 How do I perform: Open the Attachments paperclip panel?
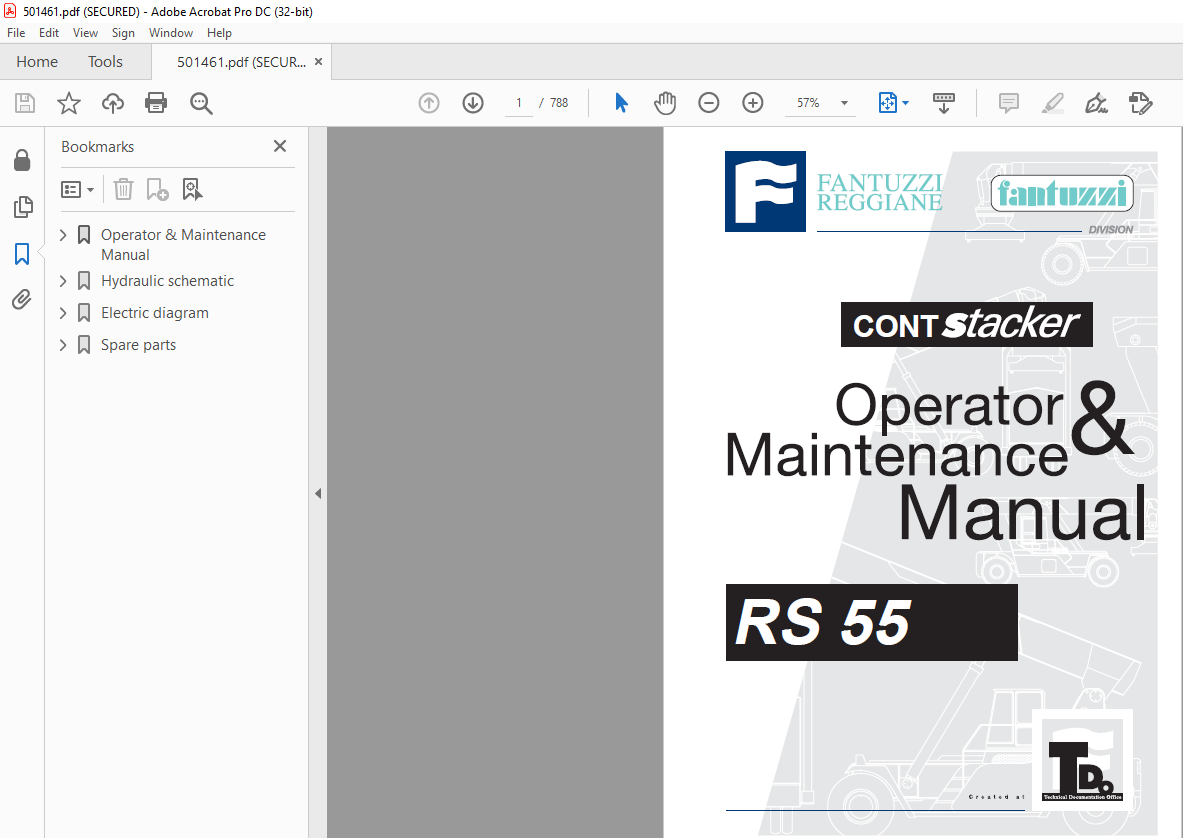(x=22, y=299)
